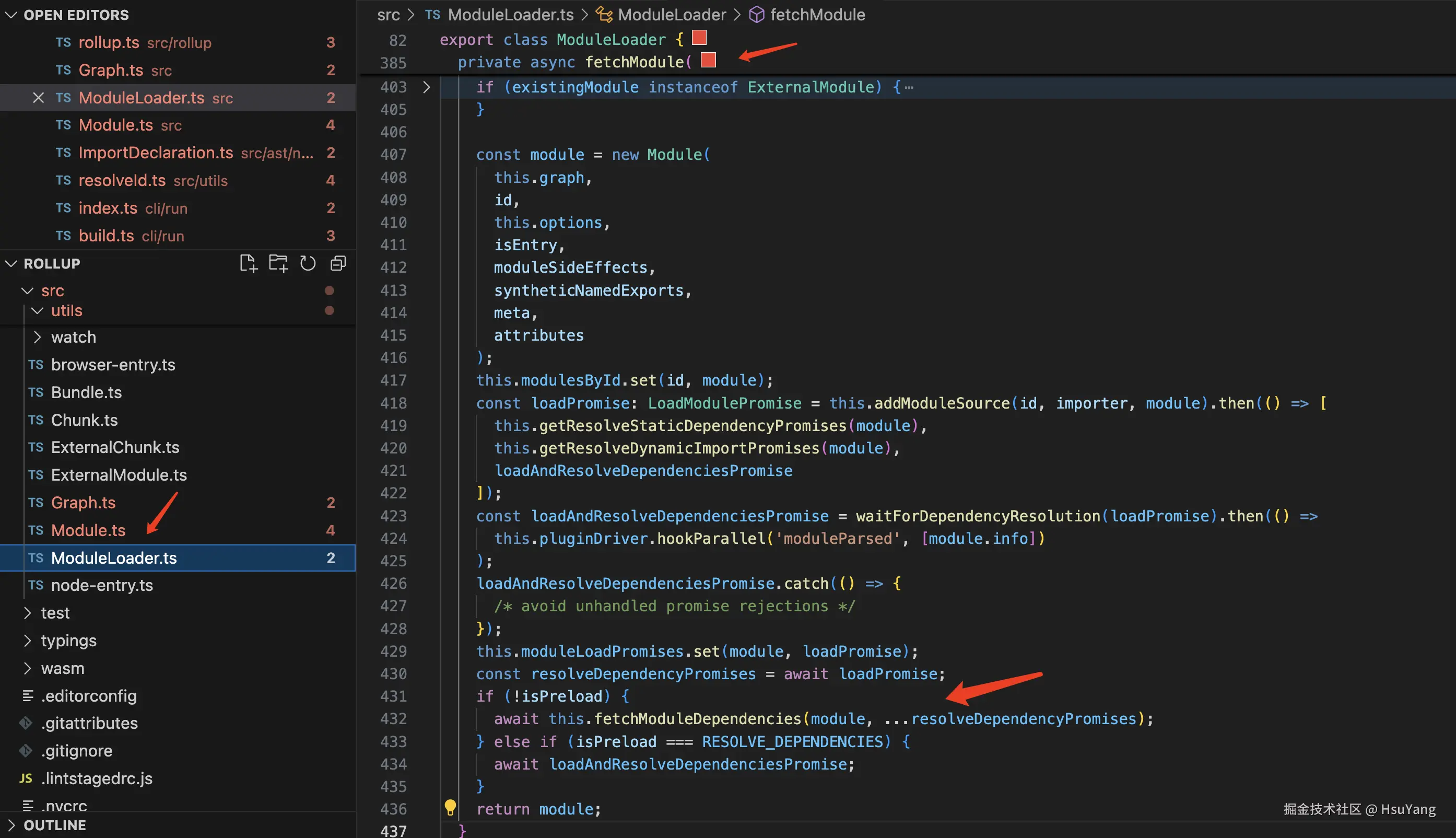The height and width of the screenshot is (838, 1456).
Task: Click the .gitattributes file icon
Action: pyautogui.click(x=27, y=723)
